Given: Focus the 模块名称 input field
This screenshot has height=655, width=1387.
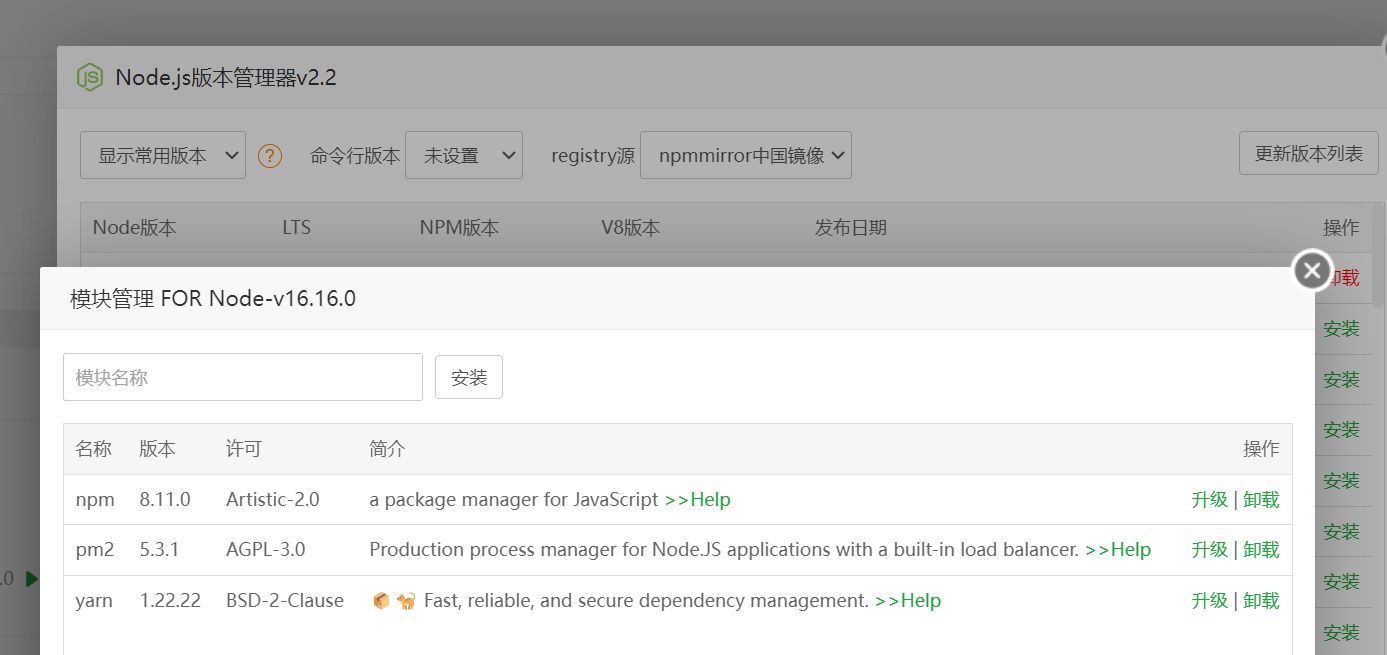Looking at the screenshot, I should pos(243,377).
